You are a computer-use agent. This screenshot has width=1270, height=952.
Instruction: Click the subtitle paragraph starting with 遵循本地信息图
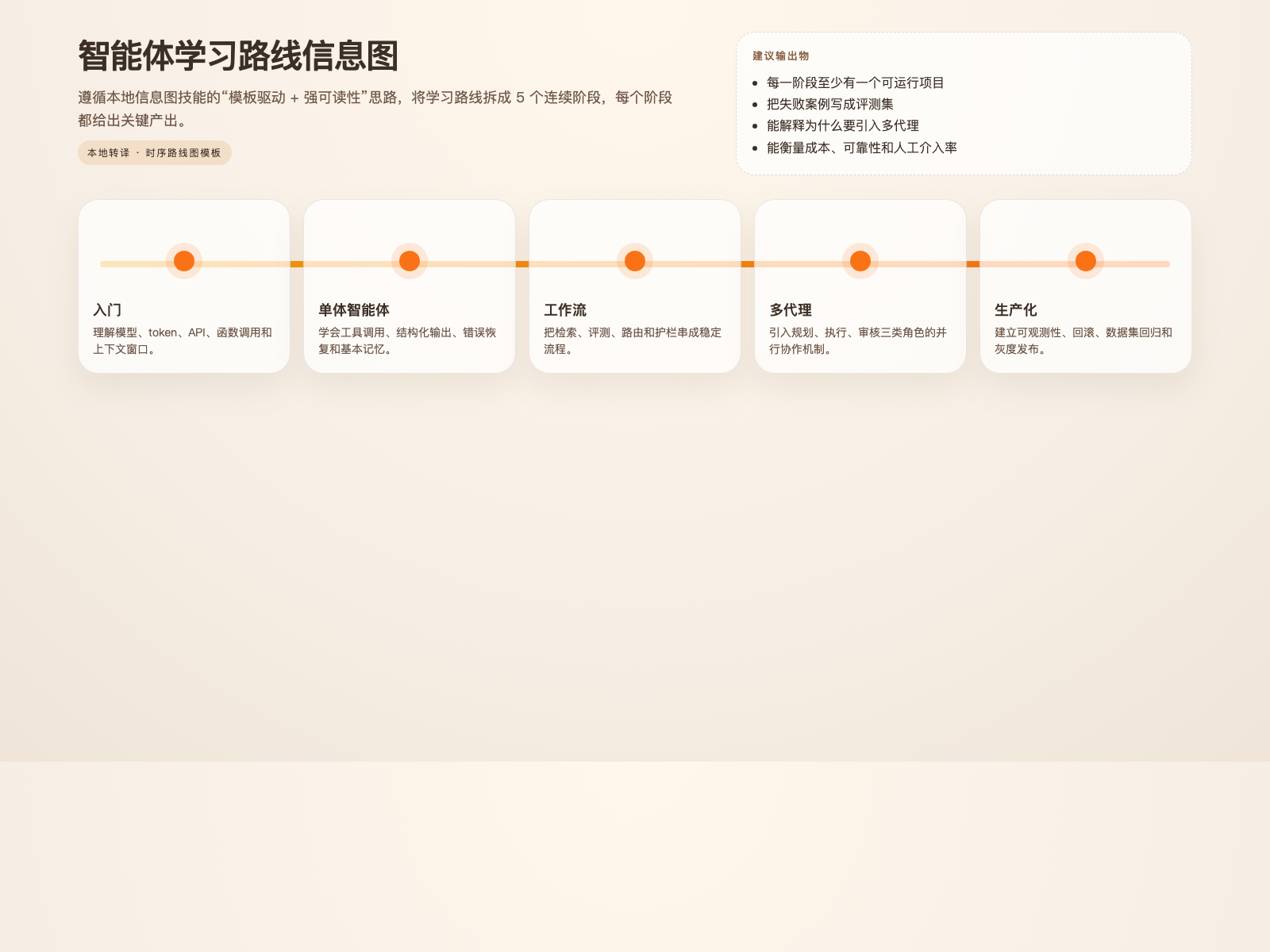tap(375, 109)
